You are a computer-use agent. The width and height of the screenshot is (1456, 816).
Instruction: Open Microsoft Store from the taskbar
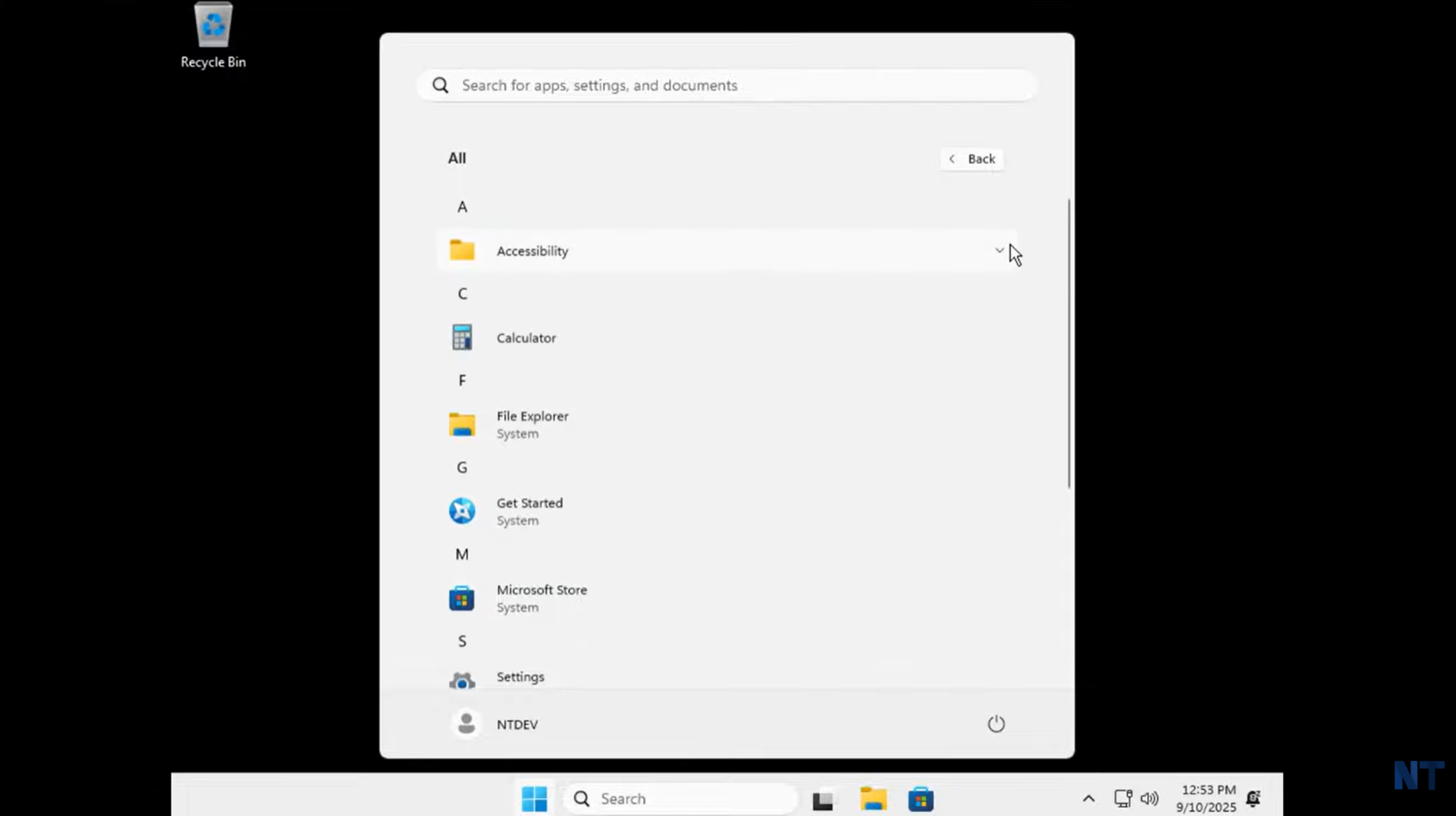click(921, 799)
